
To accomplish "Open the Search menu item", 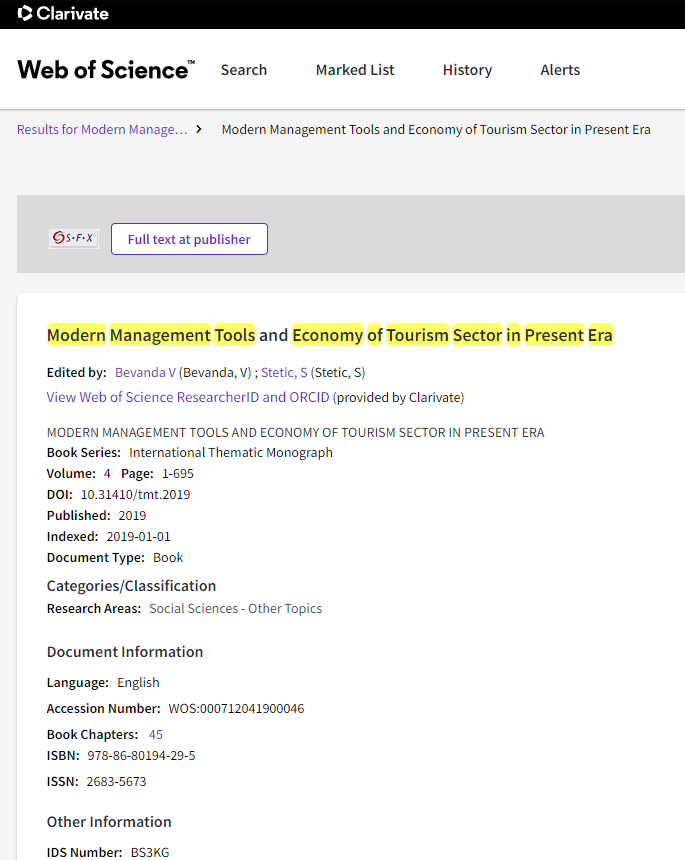I will 244,70.
